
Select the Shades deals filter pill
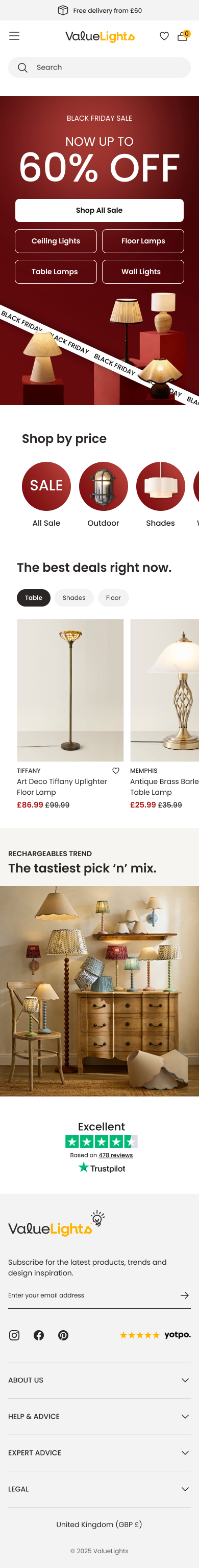click(74, 598)
